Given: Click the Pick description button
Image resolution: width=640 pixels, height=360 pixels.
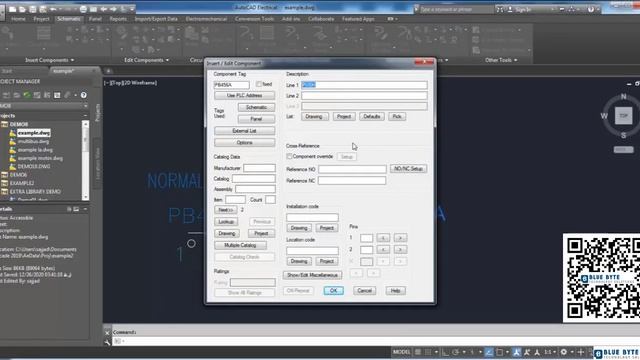Looking at the screenshot, I should point(397,116).
